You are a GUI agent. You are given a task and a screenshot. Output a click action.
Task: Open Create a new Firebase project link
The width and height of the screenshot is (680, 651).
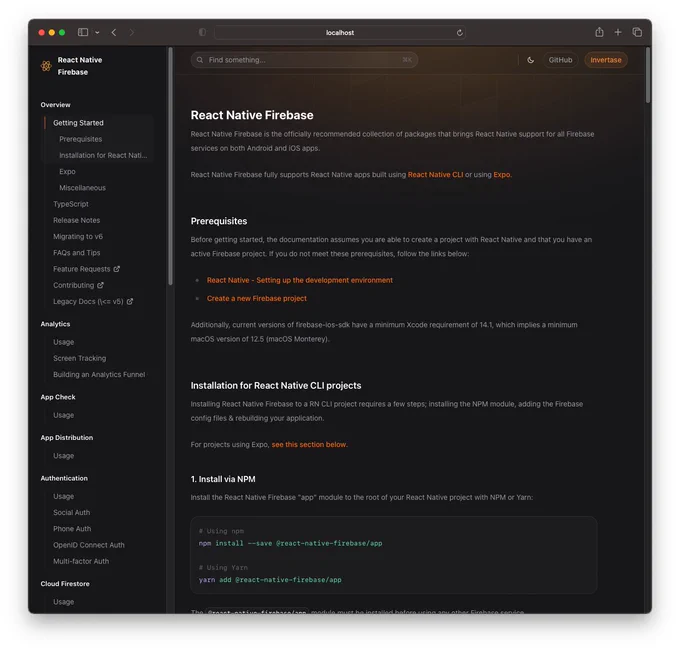tap(257, 298)
